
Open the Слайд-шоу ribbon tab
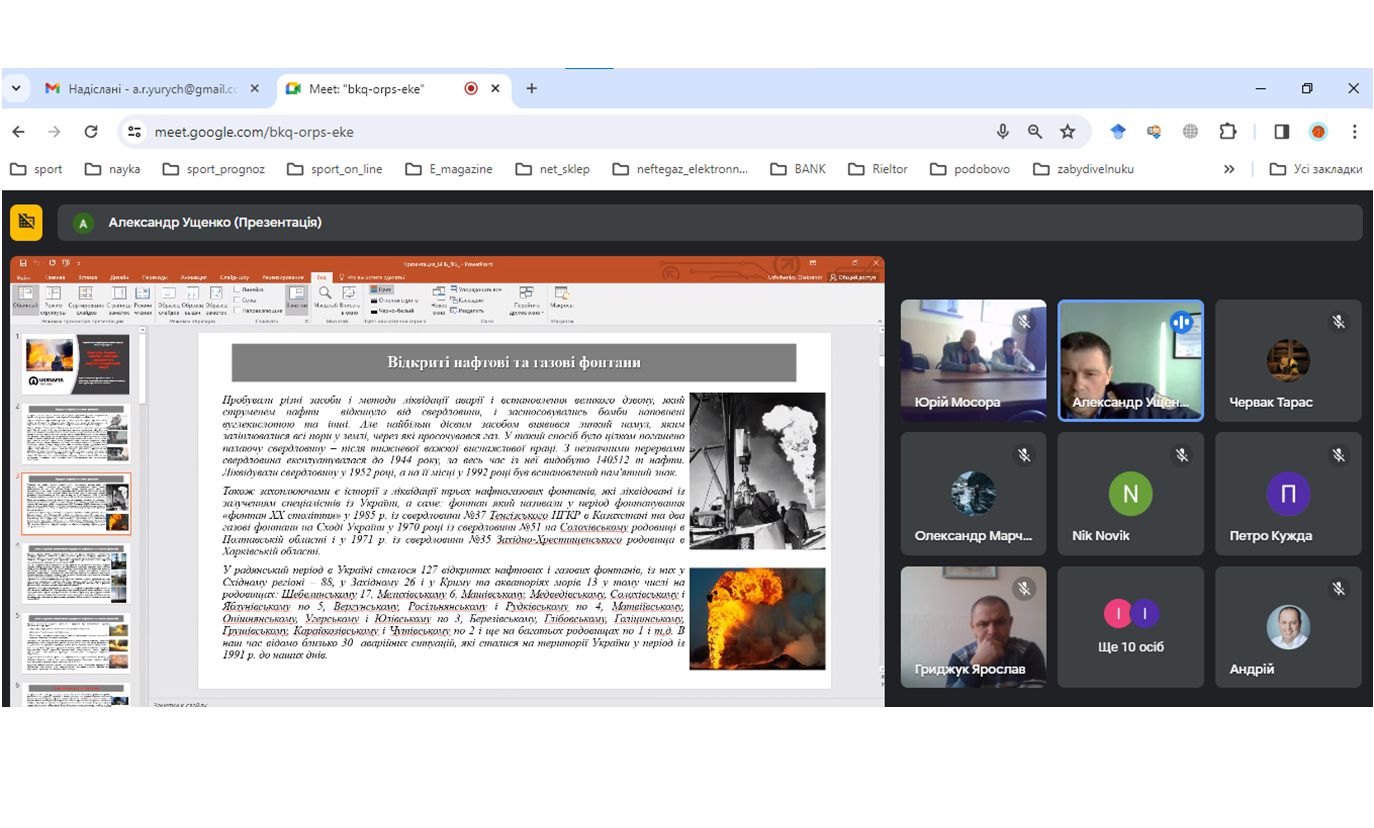coord(235,277)
